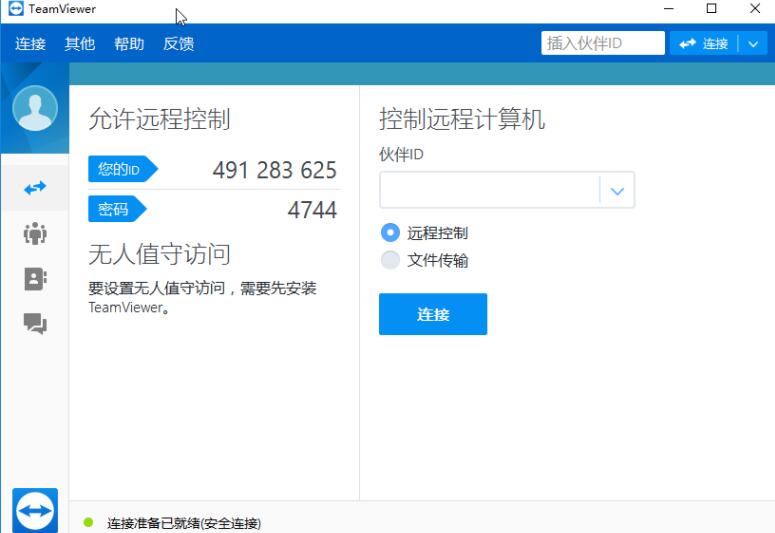
Task: Open the Chat sidebar icon
Action: tap(35, 324)
